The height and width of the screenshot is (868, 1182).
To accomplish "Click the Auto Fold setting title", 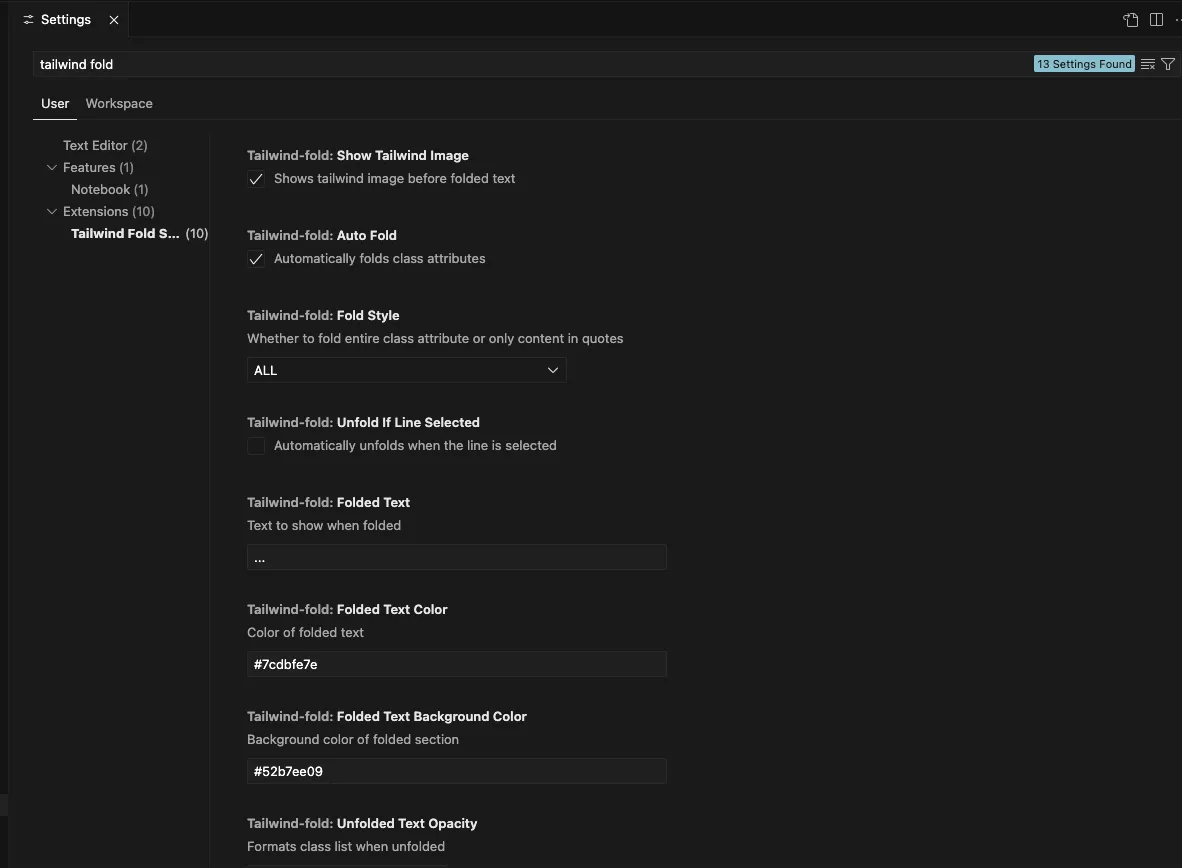I will pyautogui.click(x=322, y=235).
